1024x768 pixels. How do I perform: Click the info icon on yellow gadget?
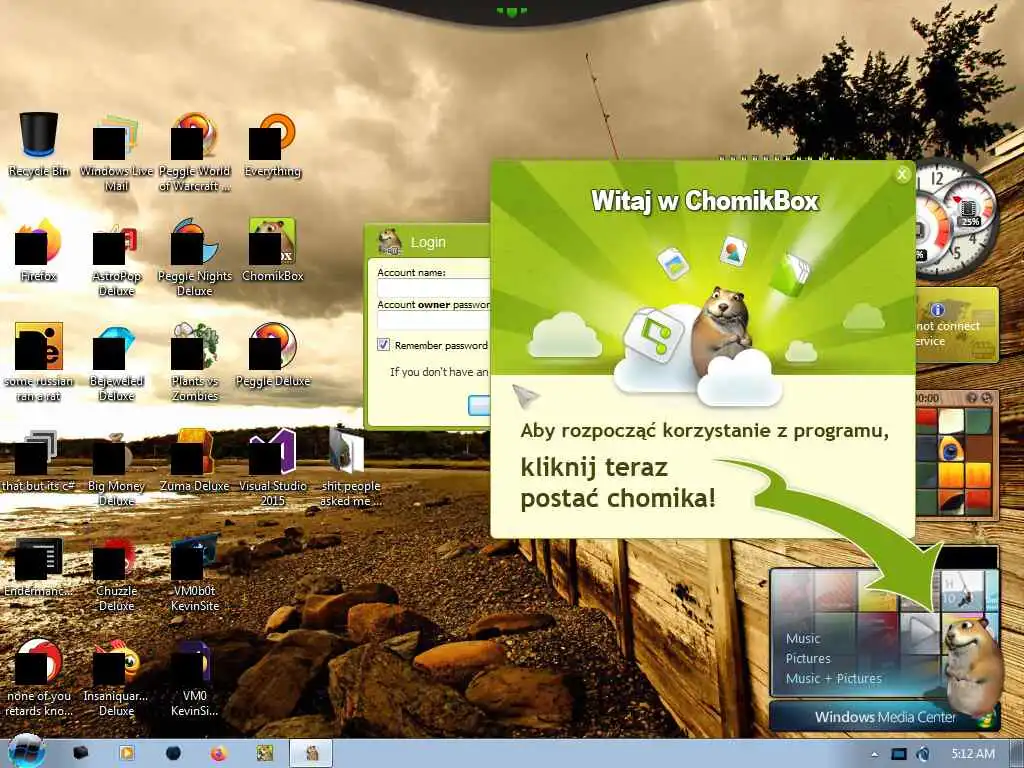(938, 310)
